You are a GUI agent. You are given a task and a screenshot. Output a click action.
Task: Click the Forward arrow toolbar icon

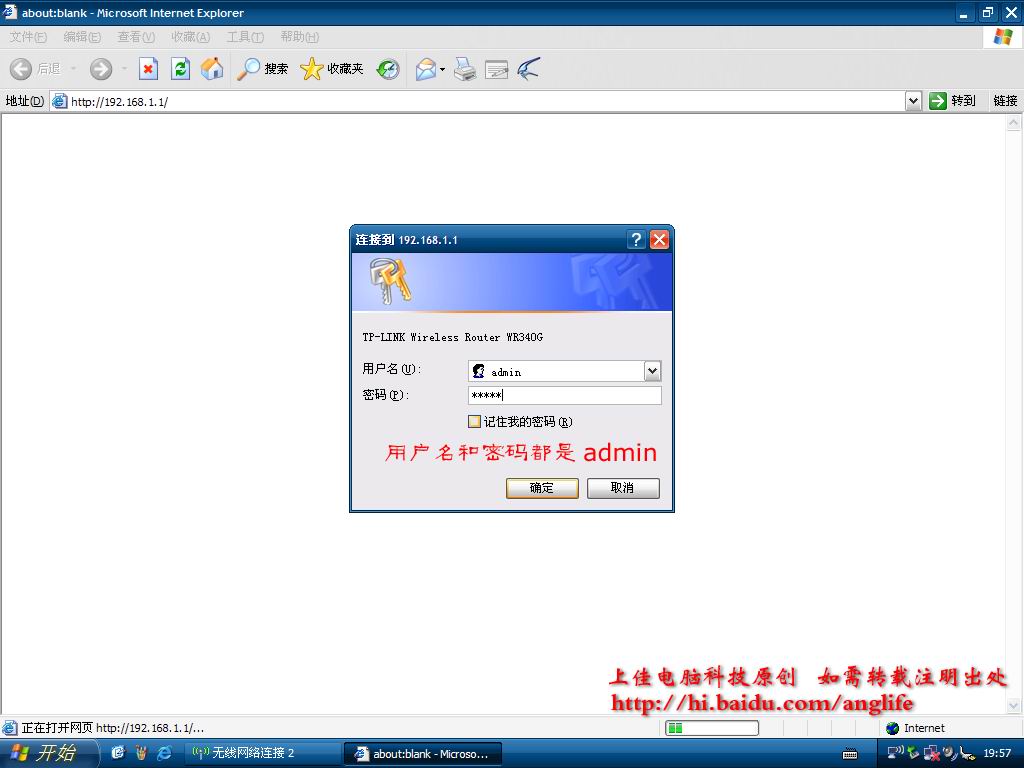[101, 69]
